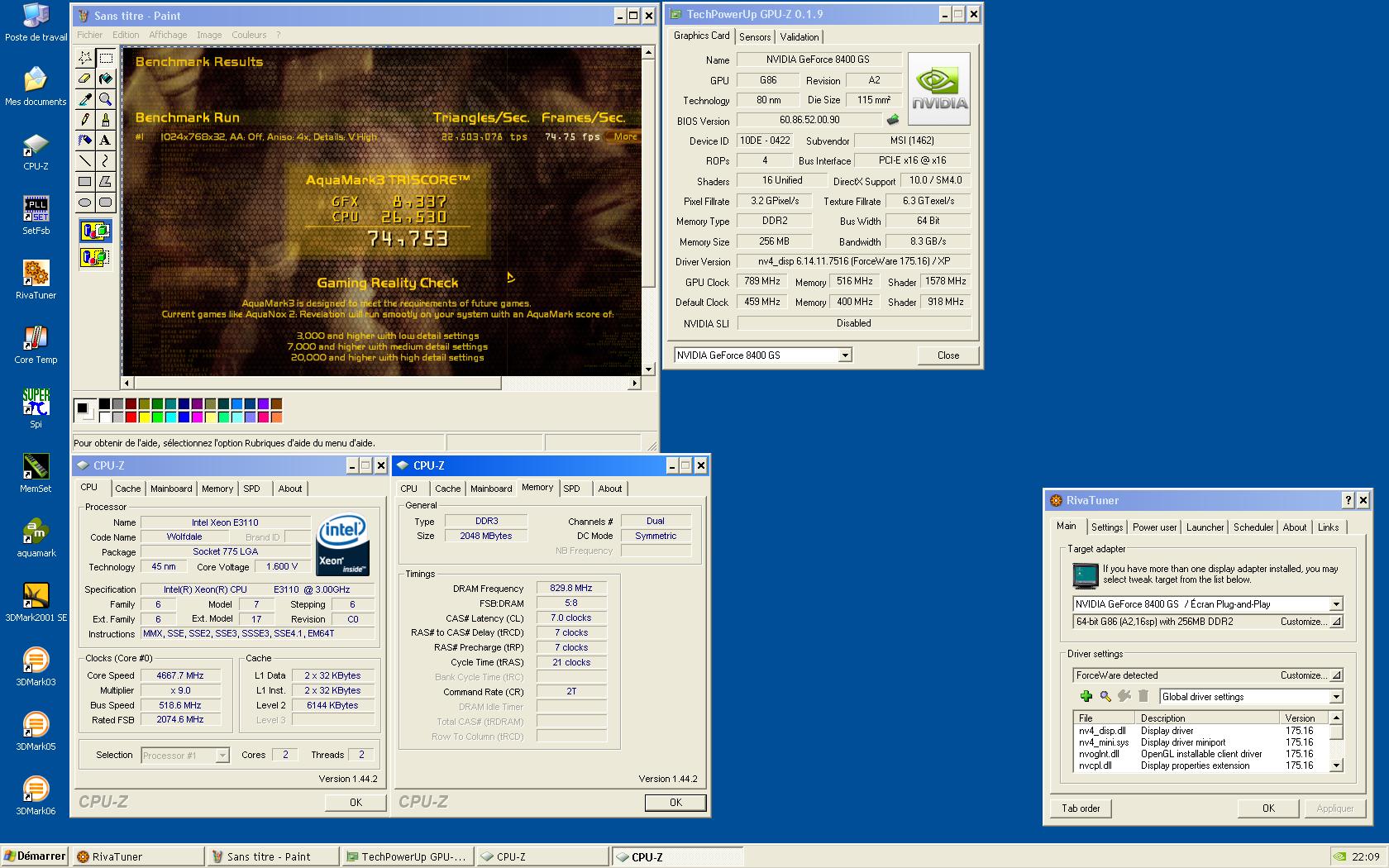Viewport: 1389px width, 868px height.
Task: Click Close button in GPU-Z
Action: [x=948, y=355]
